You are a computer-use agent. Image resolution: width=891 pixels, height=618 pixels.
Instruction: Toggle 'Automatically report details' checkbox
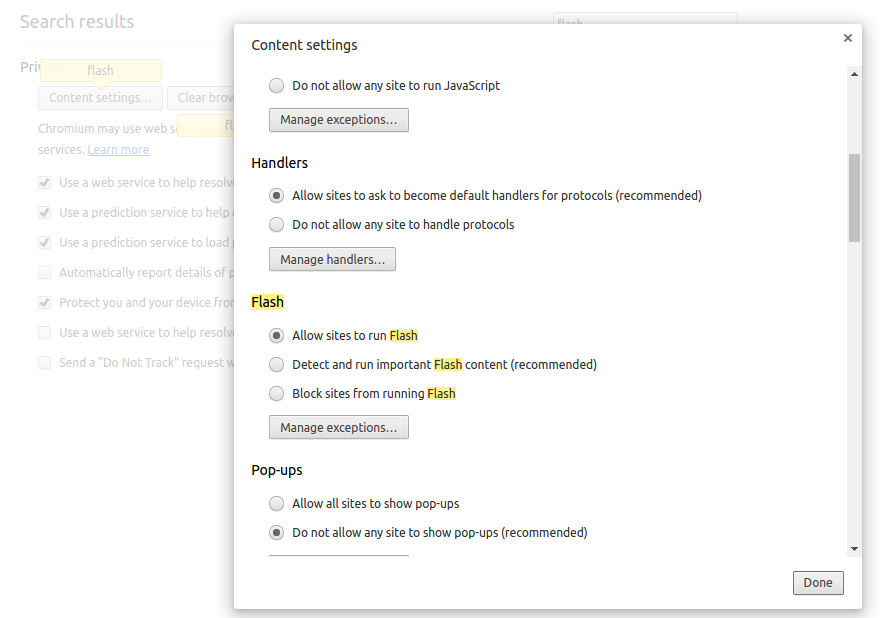[44, 273]
